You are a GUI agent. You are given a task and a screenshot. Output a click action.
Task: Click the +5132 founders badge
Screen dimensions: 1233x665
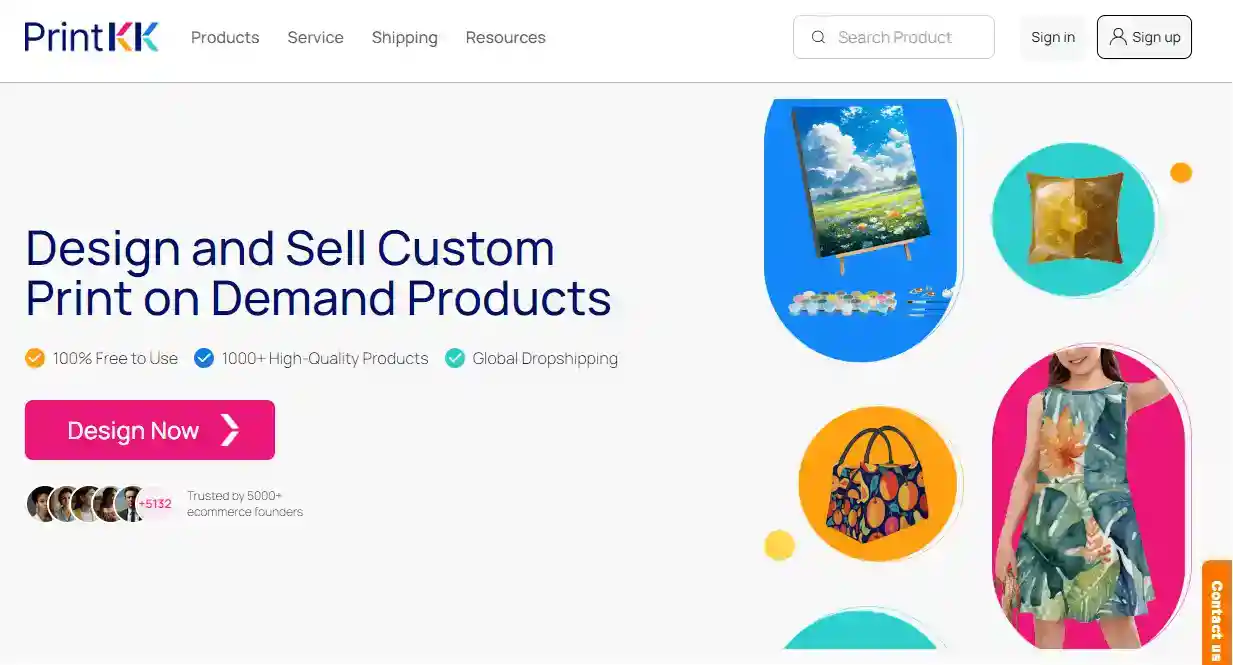[155, 504]
